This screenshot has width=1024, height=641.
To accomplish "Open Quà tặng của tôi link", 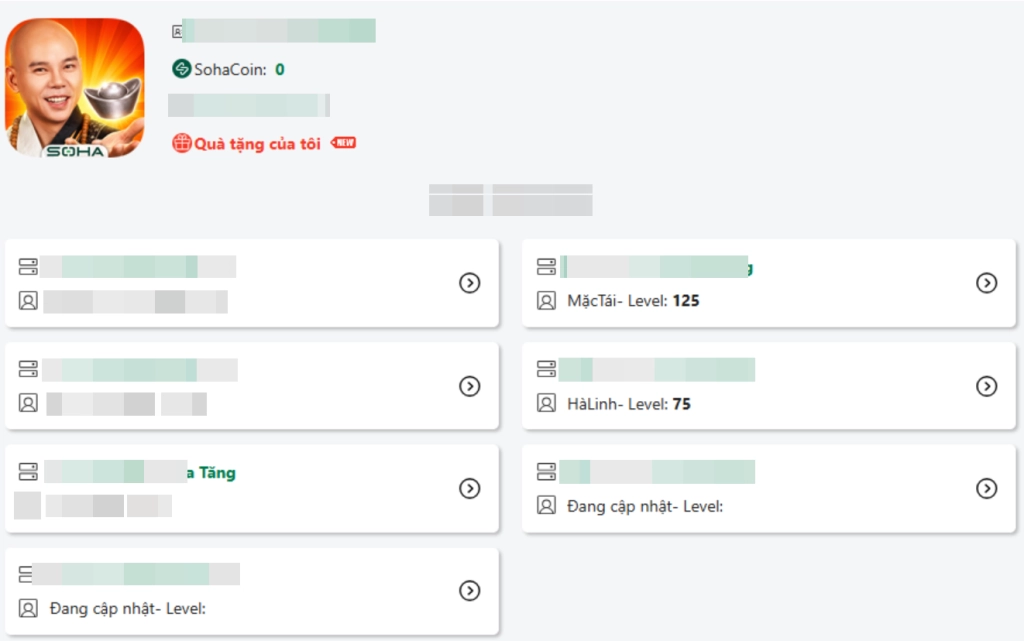I will (x=257, y=144).
